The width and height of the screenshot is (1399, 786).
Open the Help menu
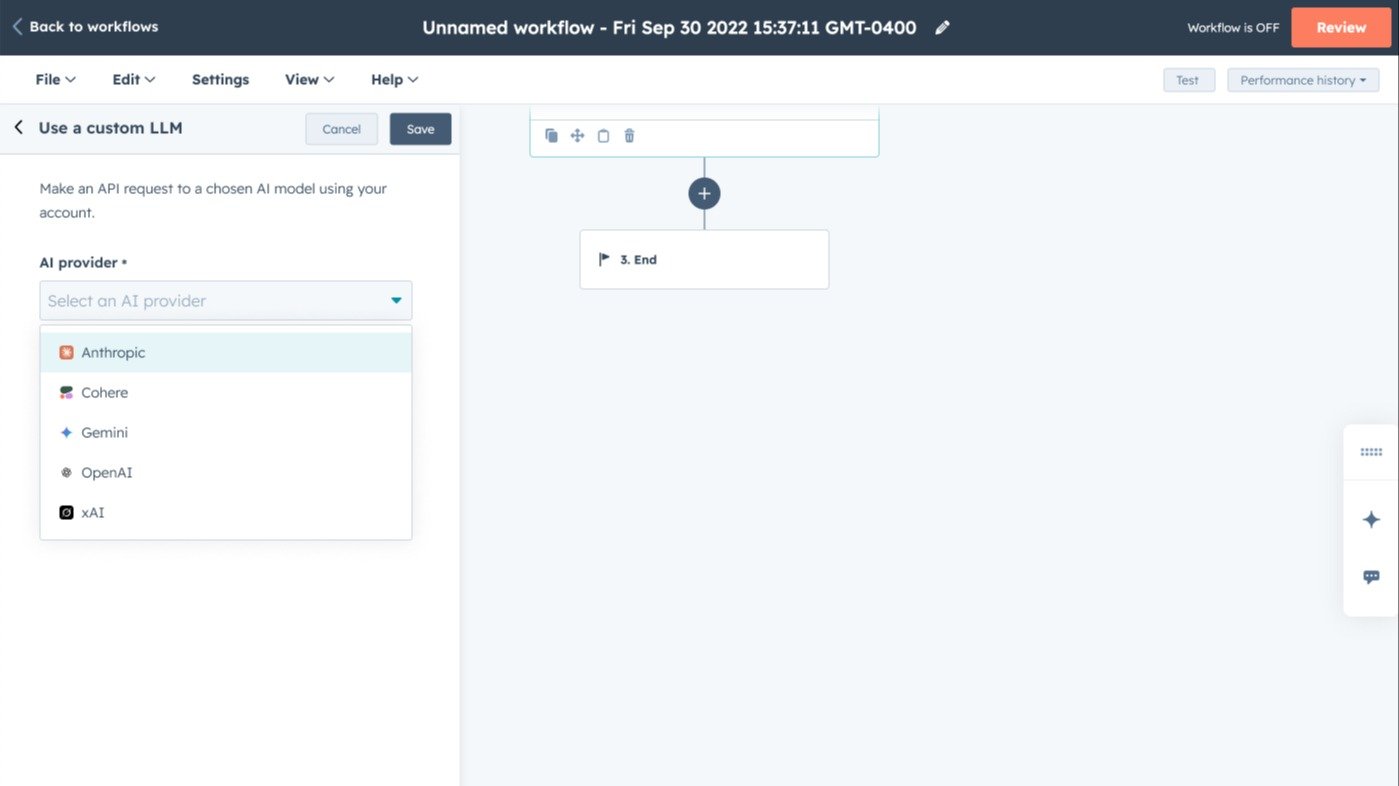[x=393, y=79]
